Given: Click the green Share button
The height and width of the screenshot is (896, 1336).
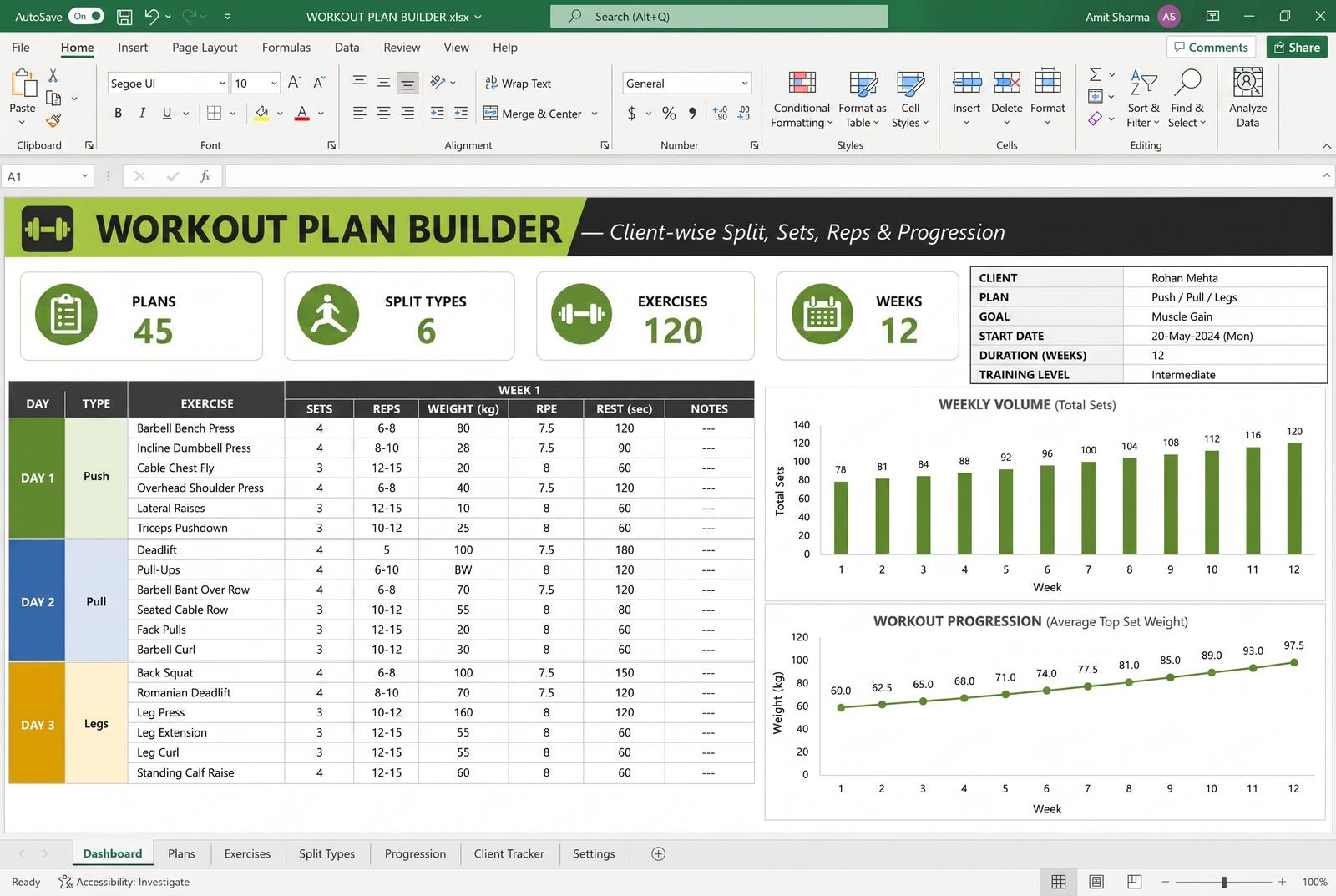Looking at the screenshot, I should pos(1297,47).
